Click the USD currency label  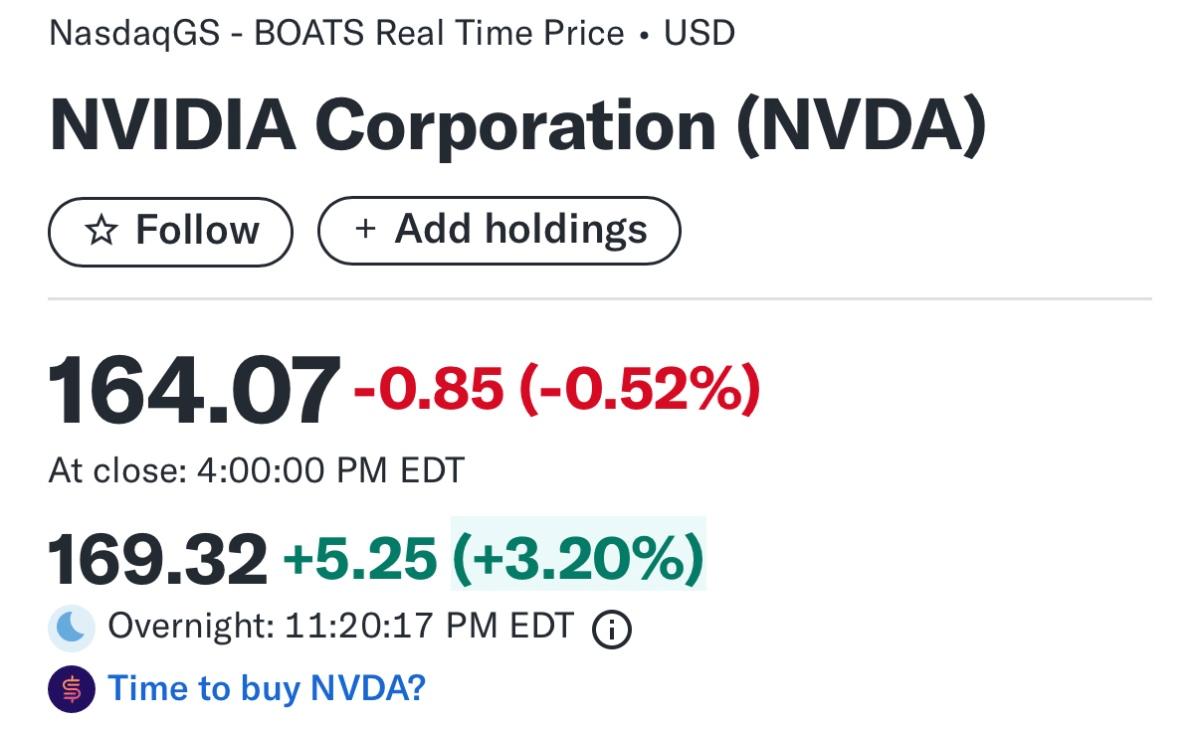point(699,33)
